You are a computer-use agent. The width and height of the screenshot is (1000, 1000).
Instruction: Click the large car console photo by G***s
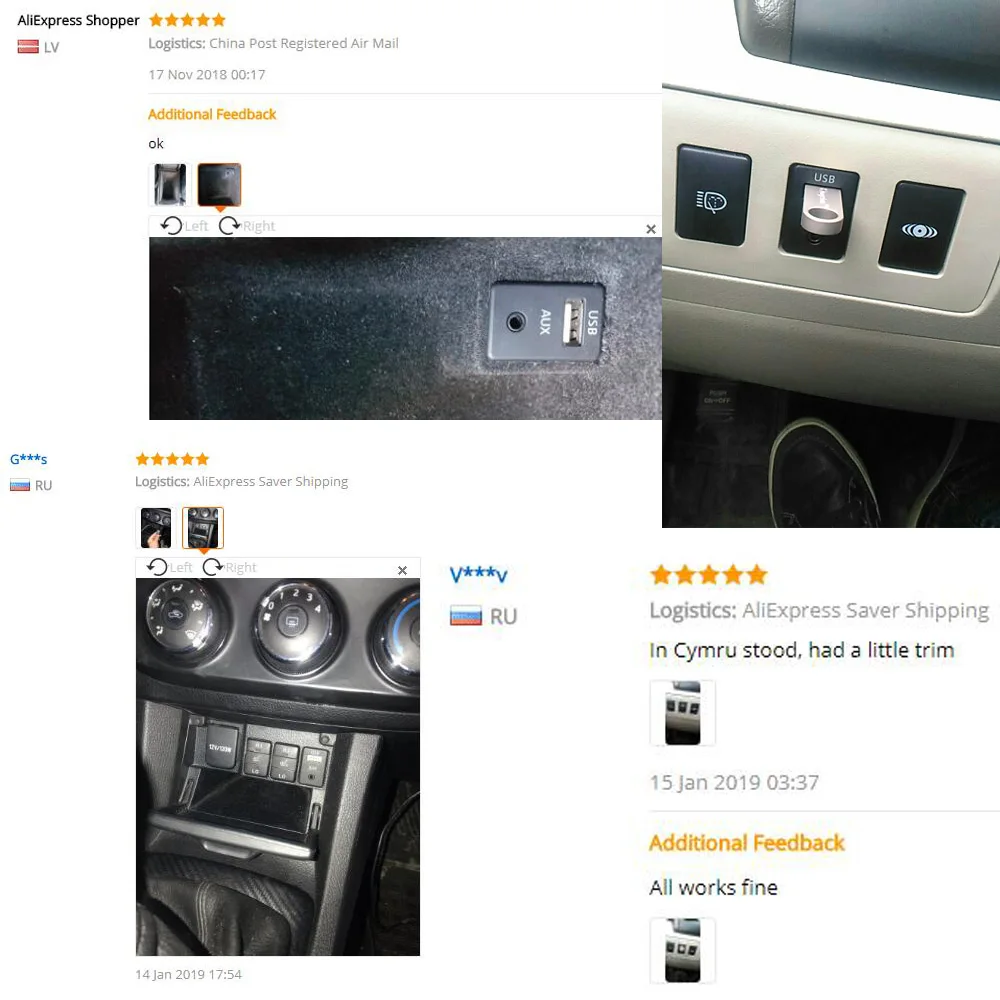pyautogui.click(x=278, y=767)
